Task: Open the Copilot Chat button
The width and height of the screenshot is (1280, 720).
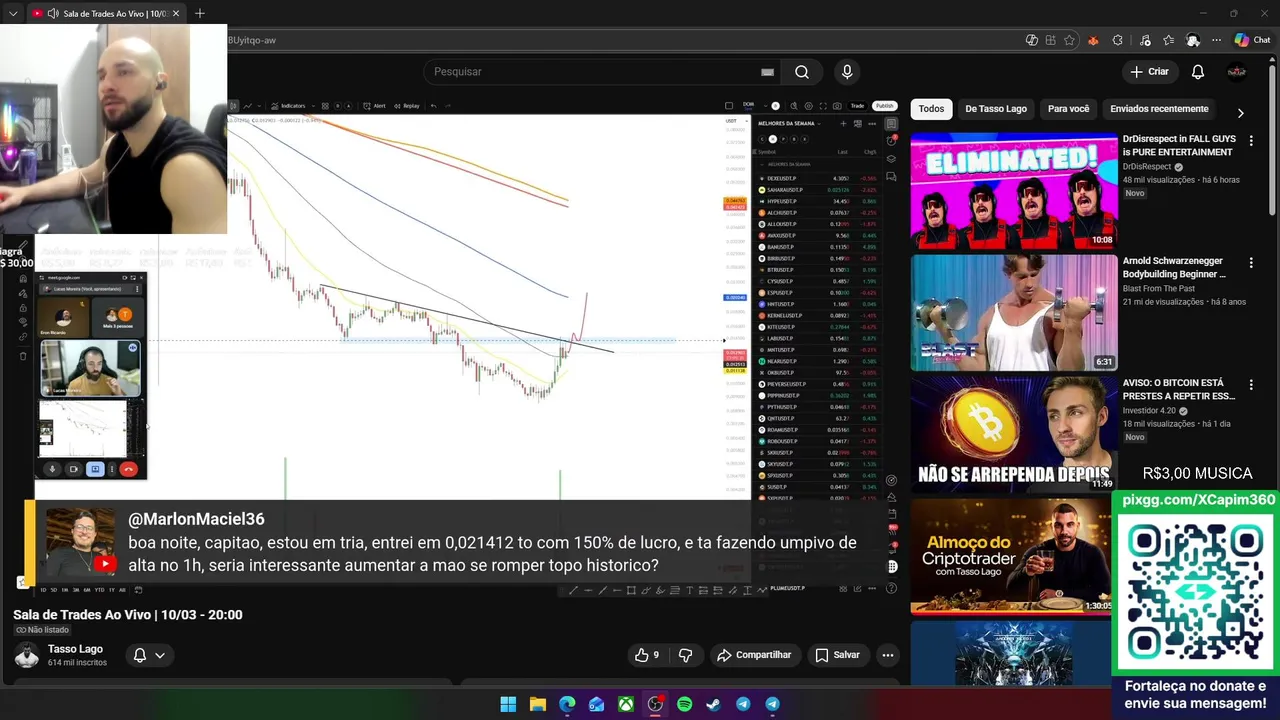Action: pyautogui.click(x=1252, y=40)
